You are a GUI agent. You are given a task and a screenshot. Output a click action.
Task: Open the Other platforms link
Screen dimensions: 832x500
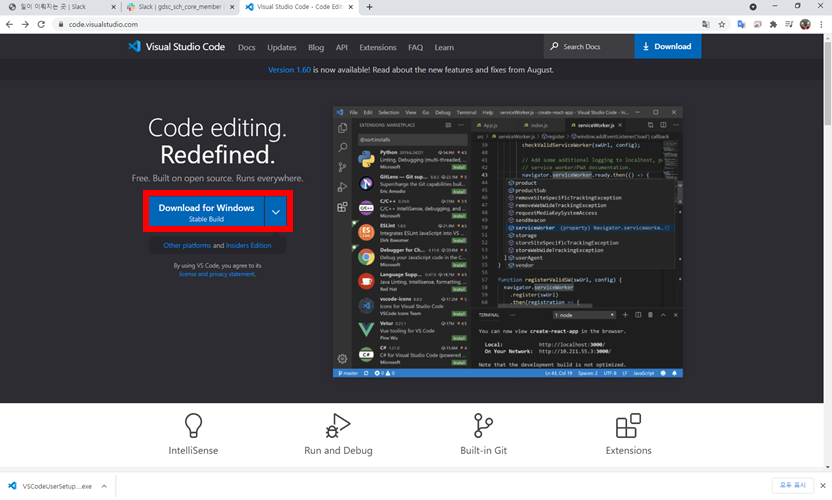click(187, 245)
